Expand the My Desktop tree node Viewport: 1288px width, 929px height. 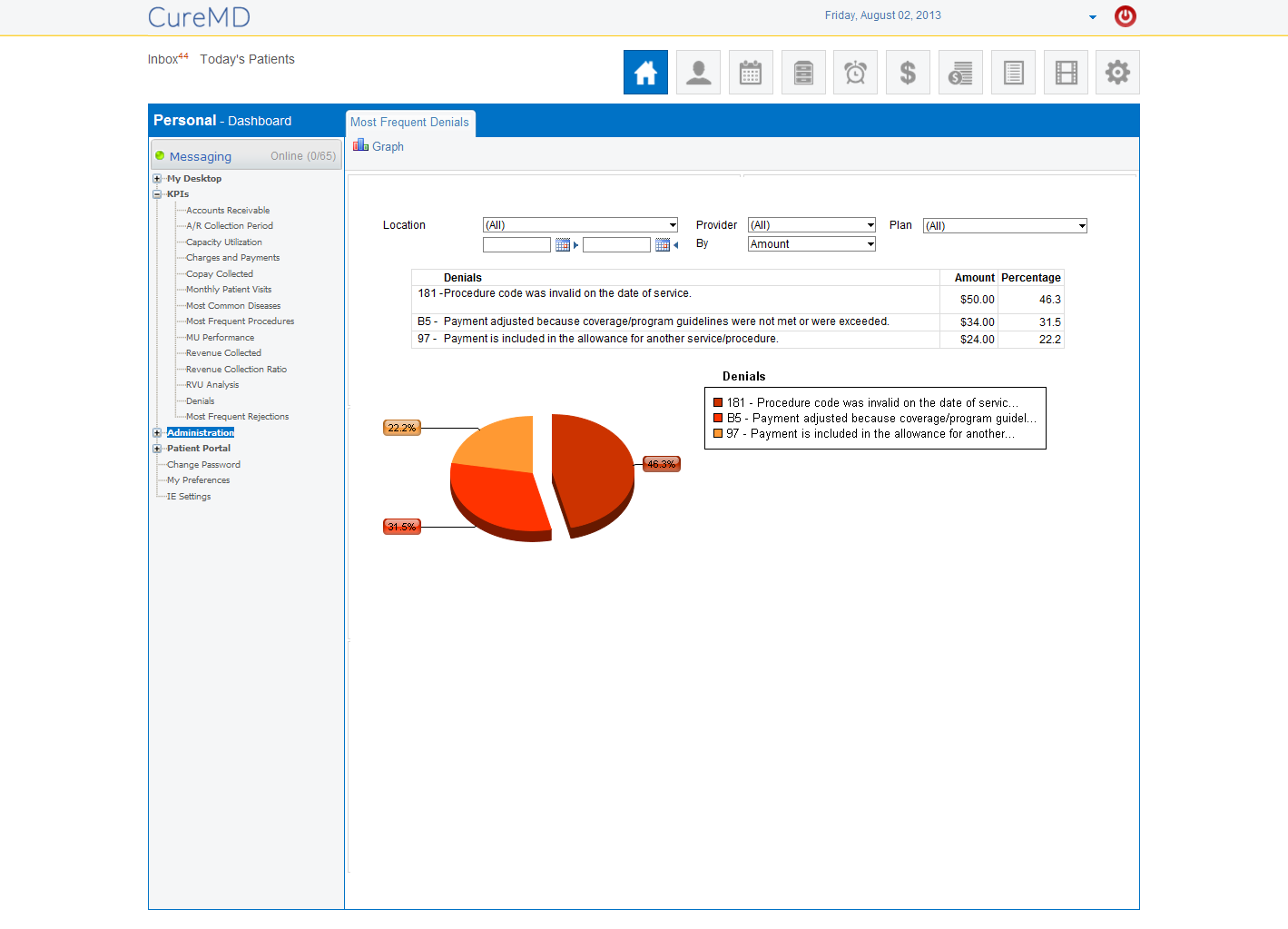tap(157, 179)
